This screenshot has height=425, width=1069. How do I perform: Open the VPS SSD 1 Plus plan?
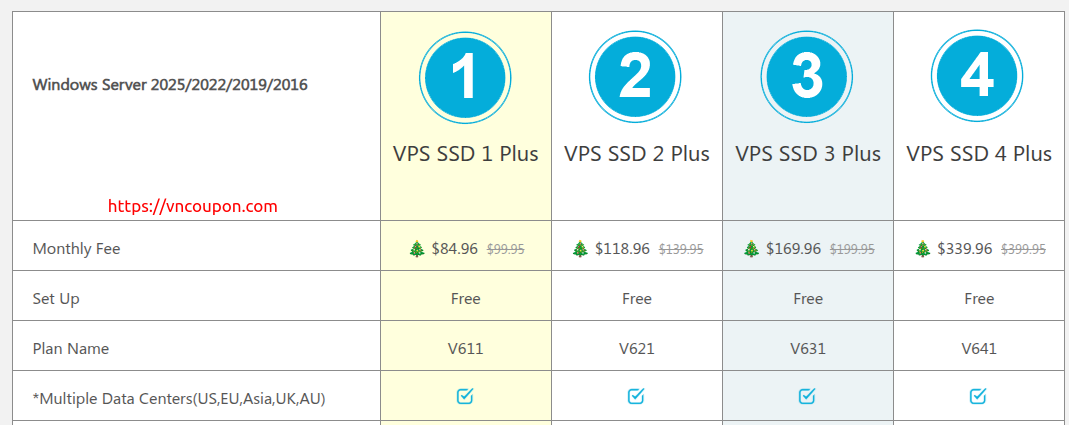pyautogui.click(x=466, y=154)
